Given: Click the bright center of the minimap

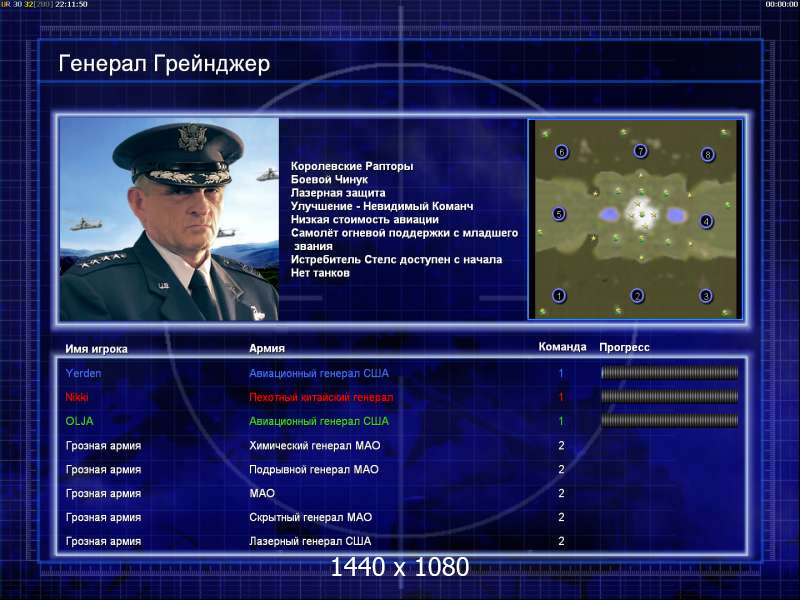Looking at the screenshot, I should [641, 214].
